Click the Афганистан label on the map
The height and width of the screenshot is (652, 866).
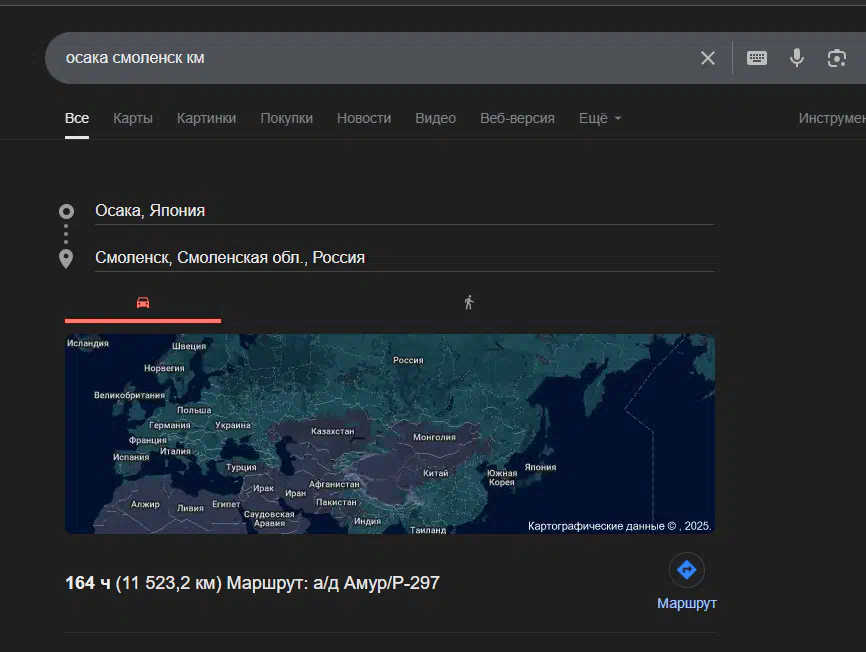point(334,484)
